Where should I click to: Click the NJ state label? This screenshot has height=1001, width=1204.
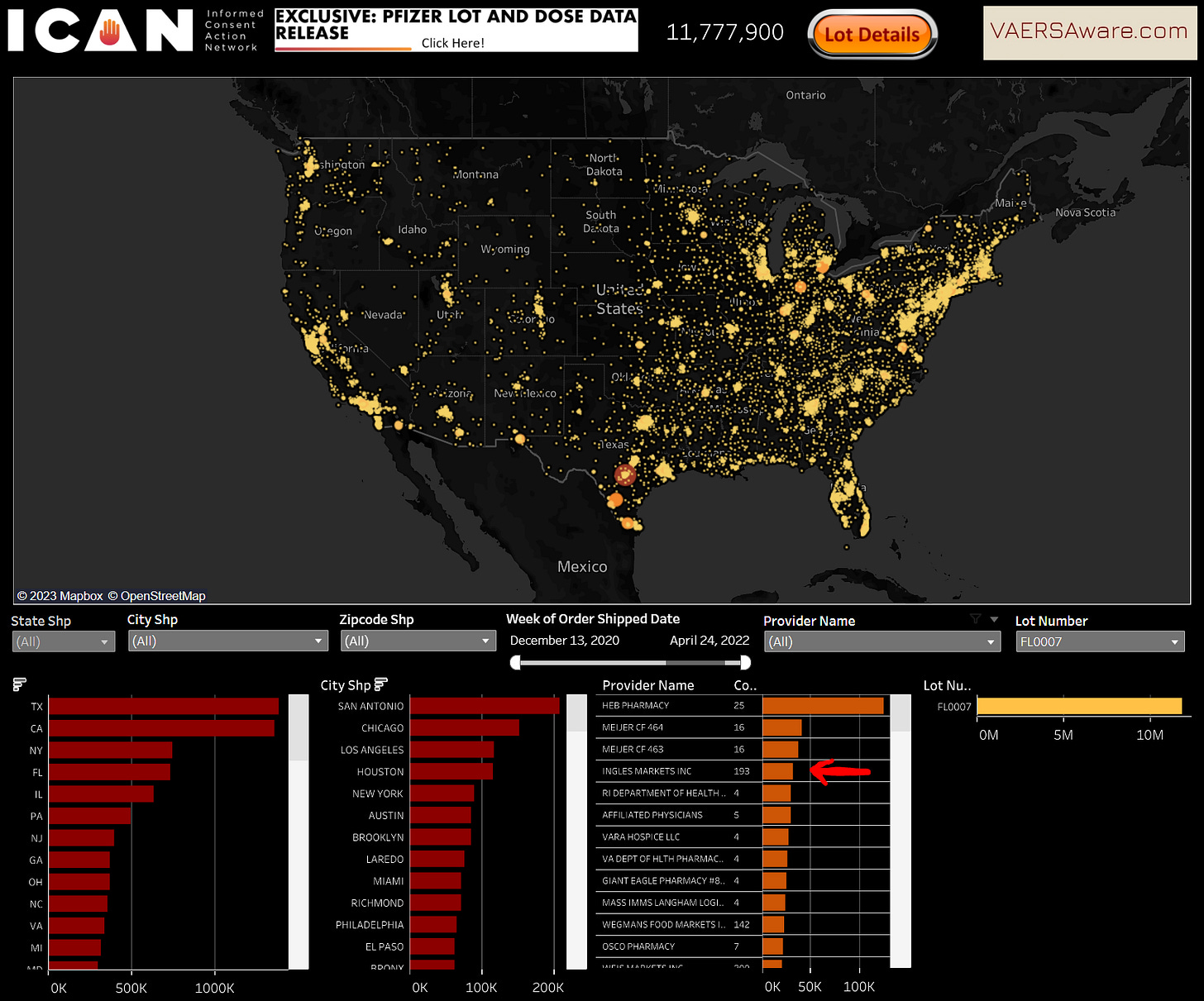[36, 838]
